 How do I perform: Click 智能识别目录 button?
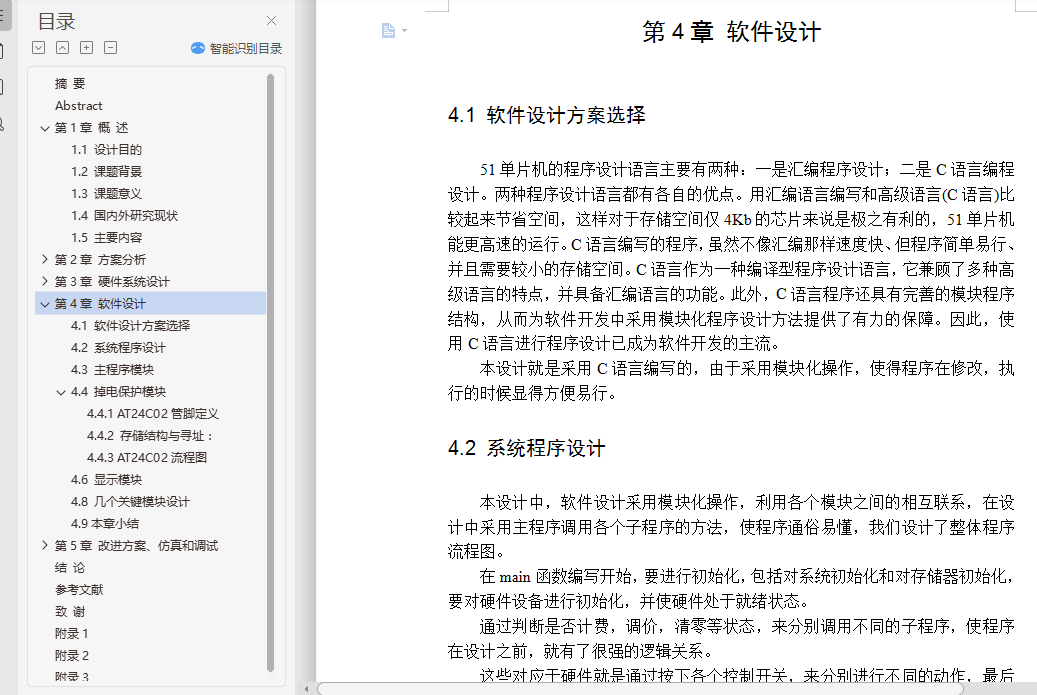click(x=236, y=48)
